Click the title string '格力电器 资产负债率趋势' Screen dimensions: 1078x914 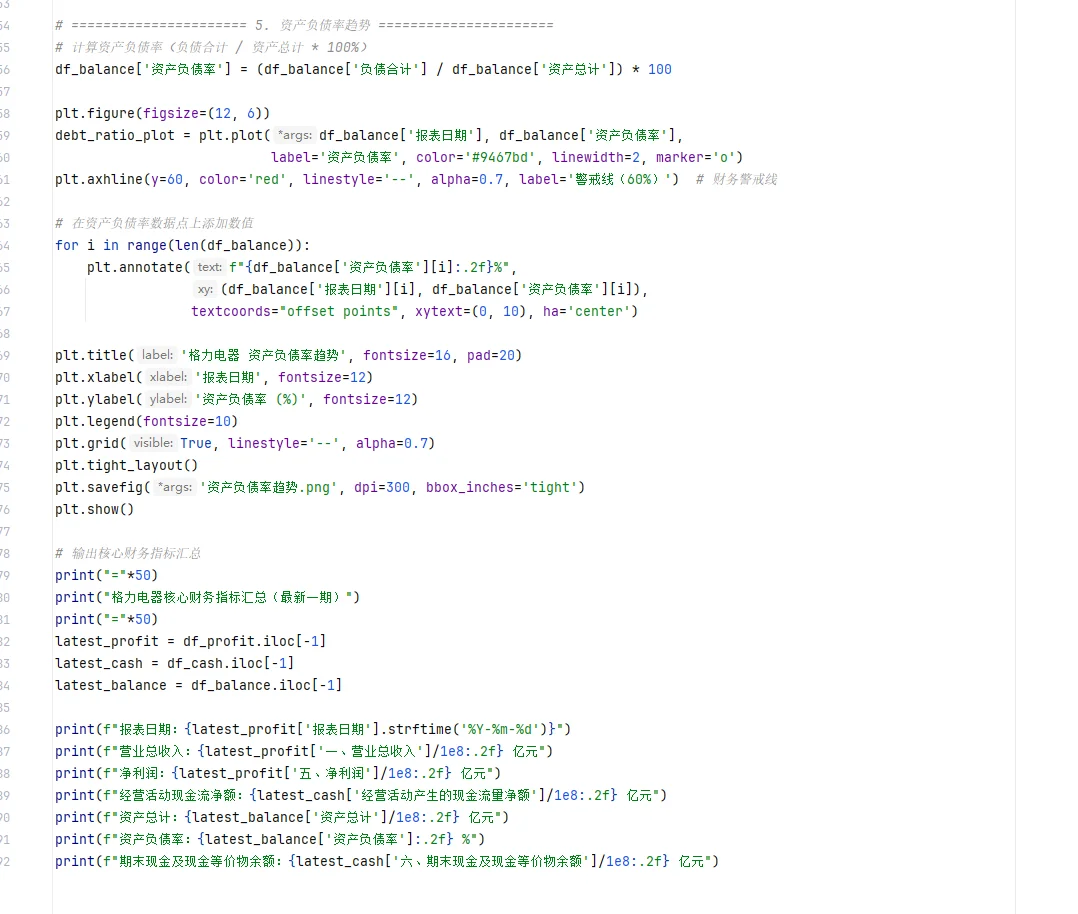pos(263,356)
